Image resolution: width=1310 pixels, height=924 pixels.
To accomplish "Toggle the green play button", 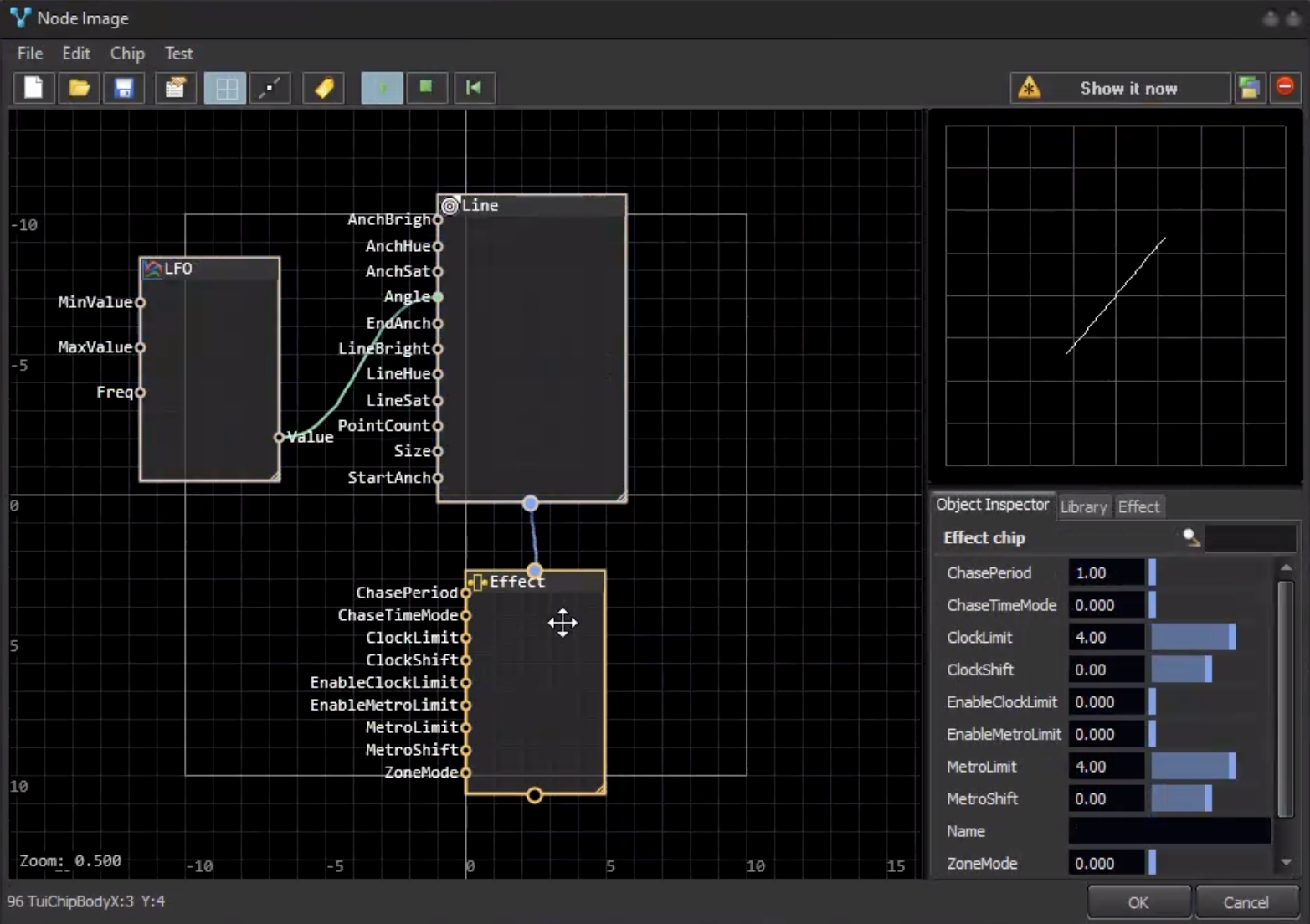I will [x=382, y=87].
